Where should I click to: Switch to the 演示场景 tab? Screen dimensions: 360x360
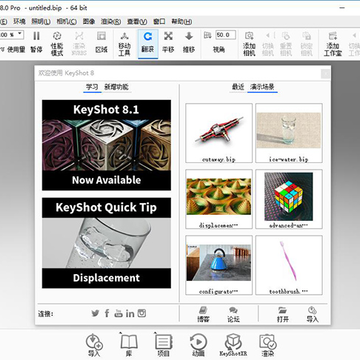[262, 87]
